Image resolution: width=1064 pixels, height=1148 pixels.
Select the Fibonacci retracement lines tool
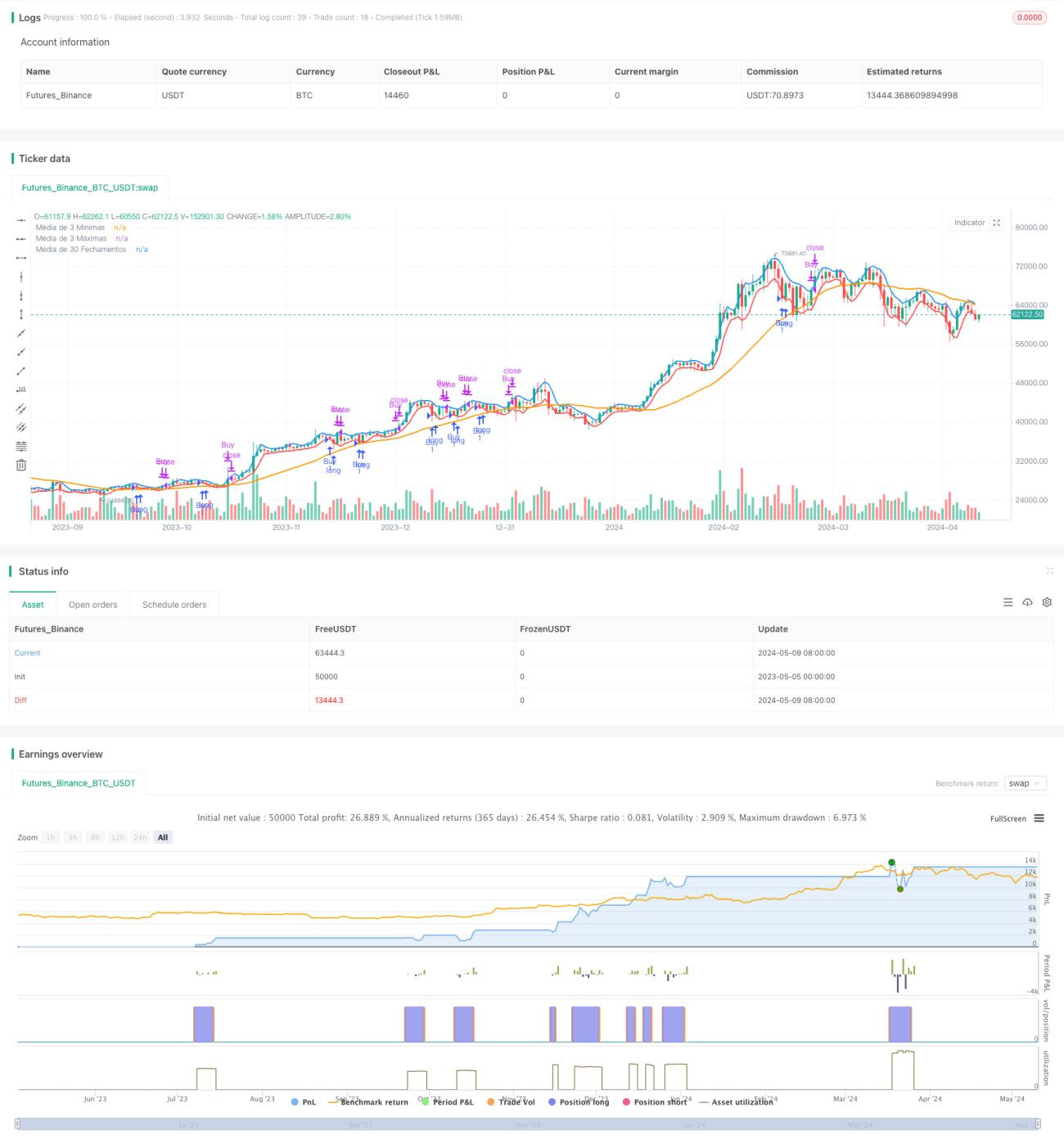(21, 446)
